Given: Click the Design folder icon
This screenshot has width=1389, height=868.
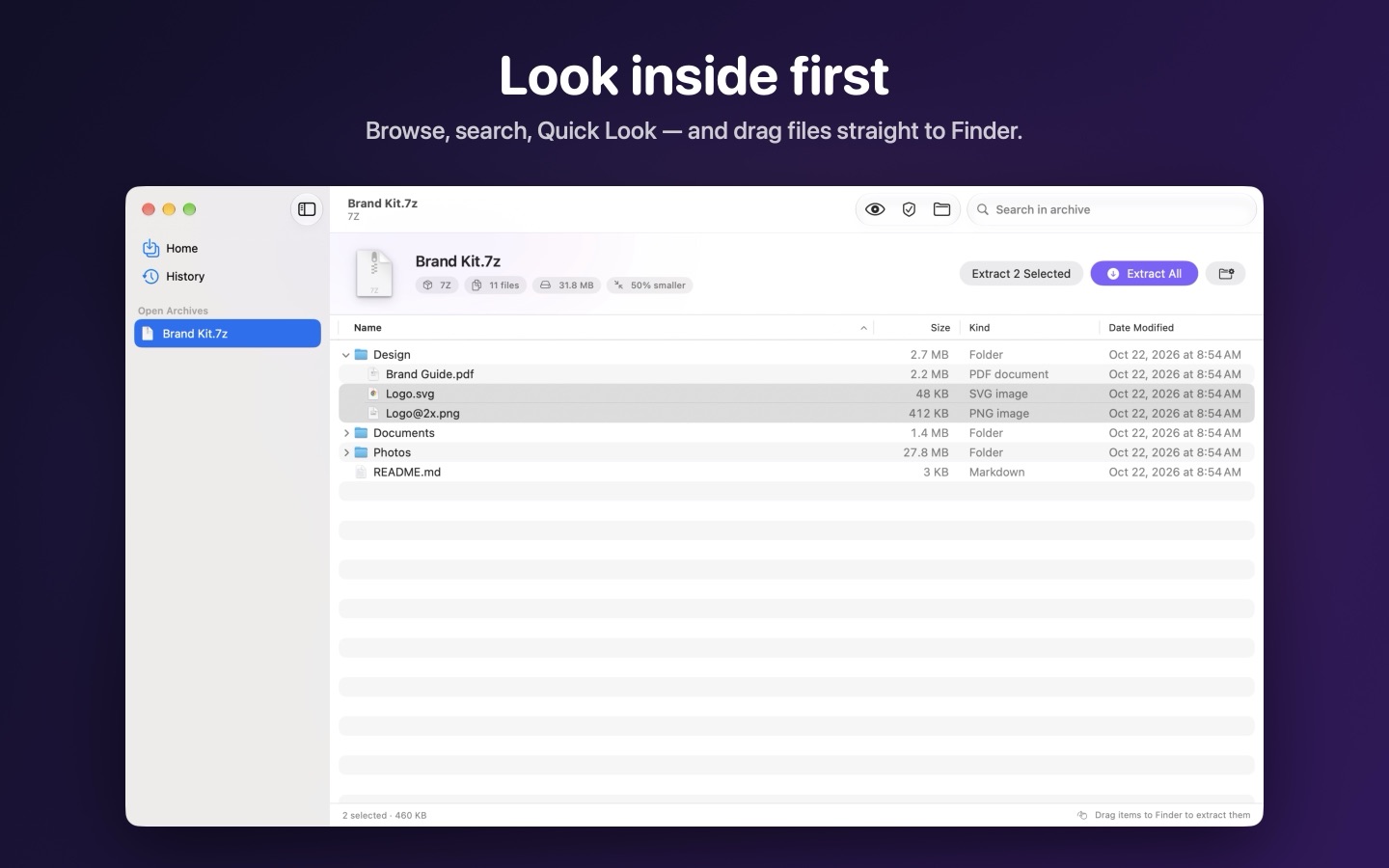Looking at the screenshot, I should pyautogui.click(x=362, y=355).
